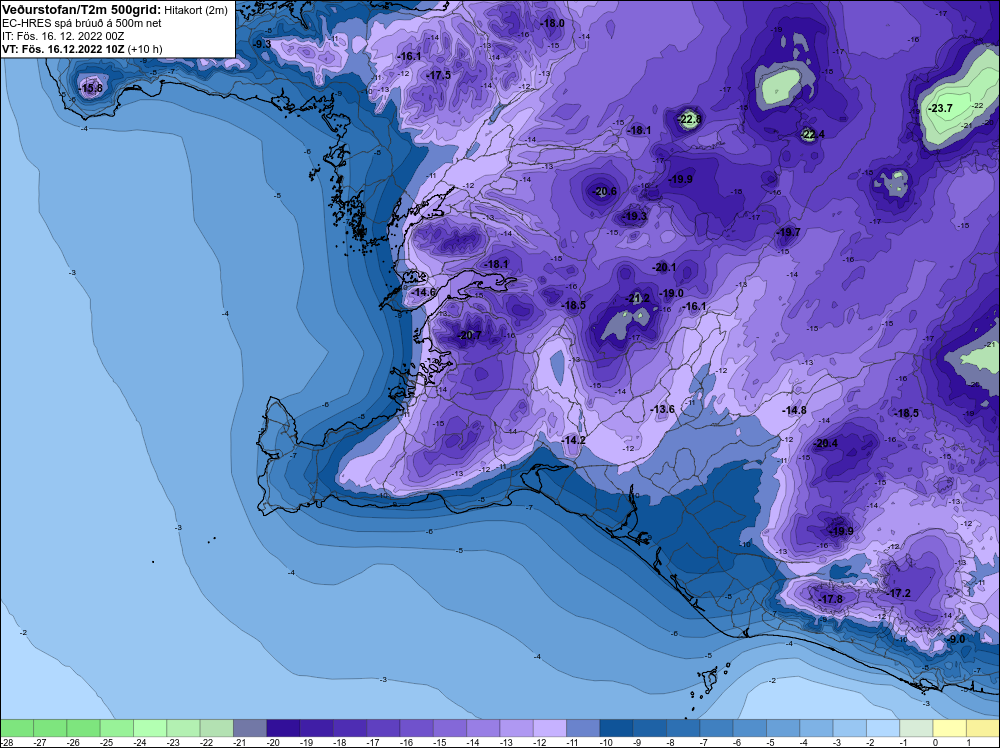This screenshot has height=748, width=1000.
Task: Click the -15.8 value near the northwest peninsula
Action: (91, 89)
